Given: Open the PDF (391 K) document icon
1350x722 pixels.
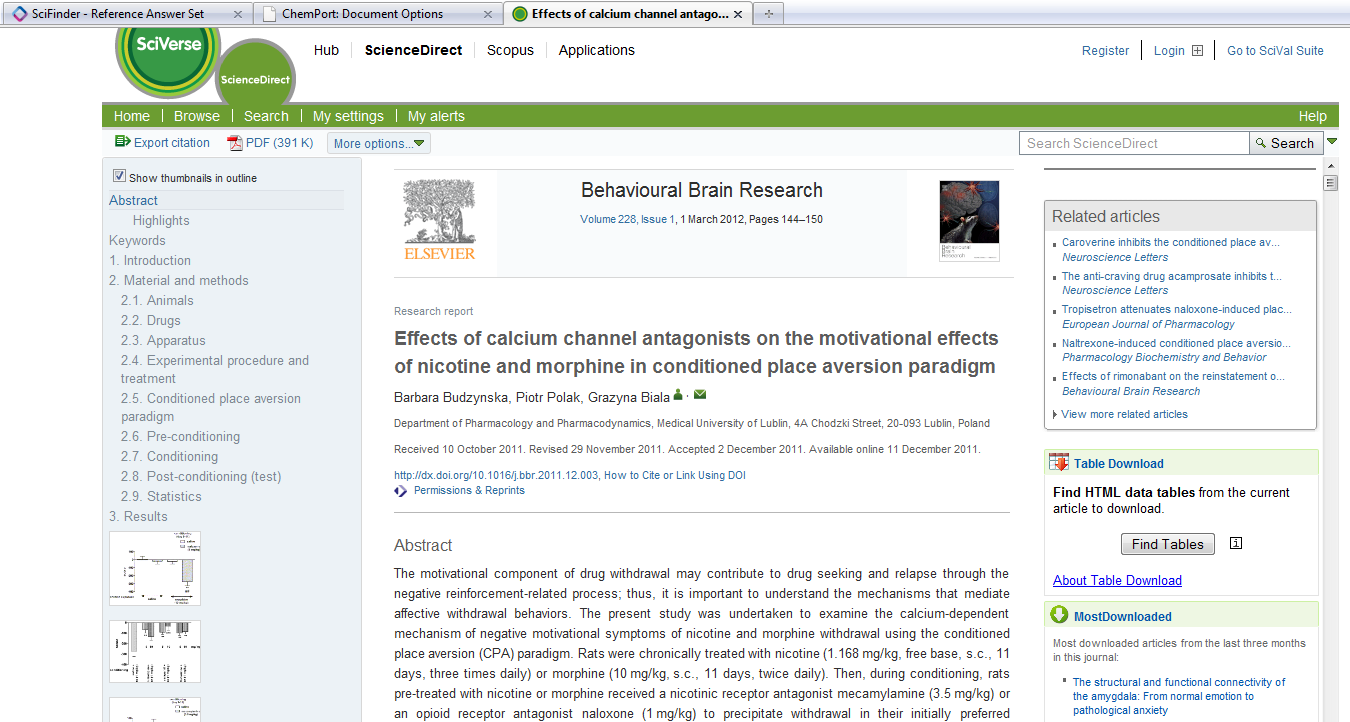Looking at the screenshot, I should pyautogui.click(x=235, y=143).
